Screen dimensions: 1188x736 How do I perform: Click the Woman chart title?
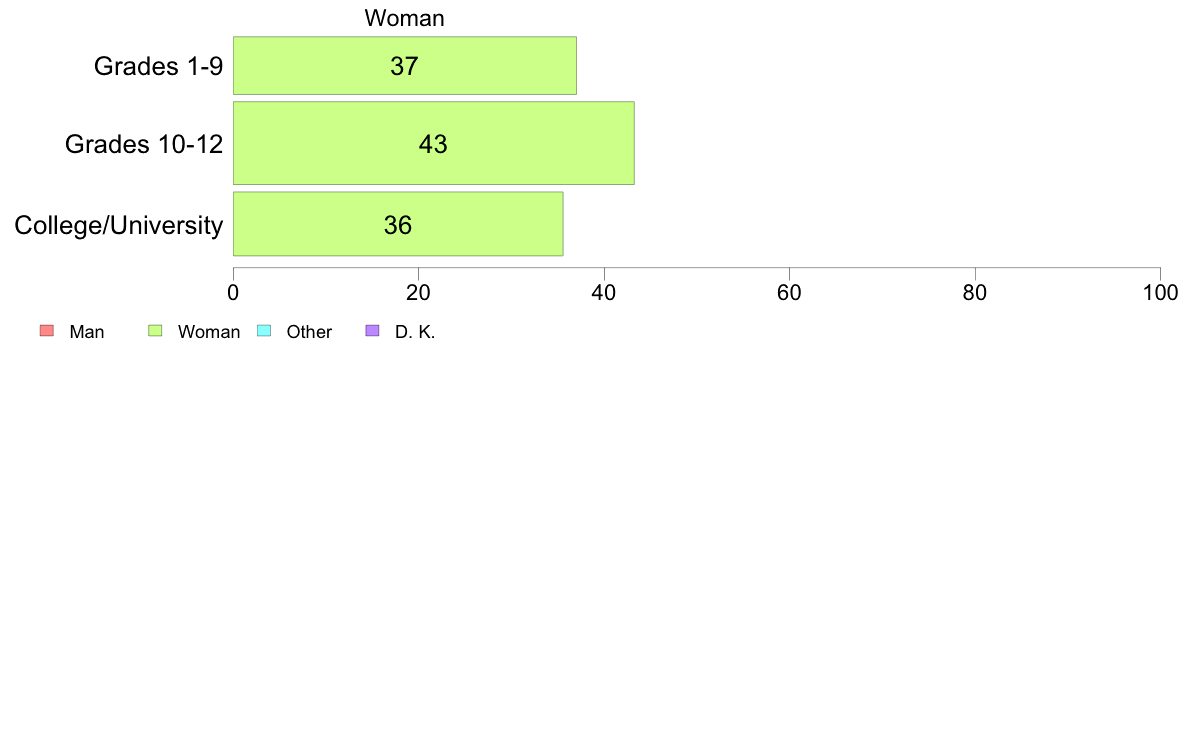(404, 18)
